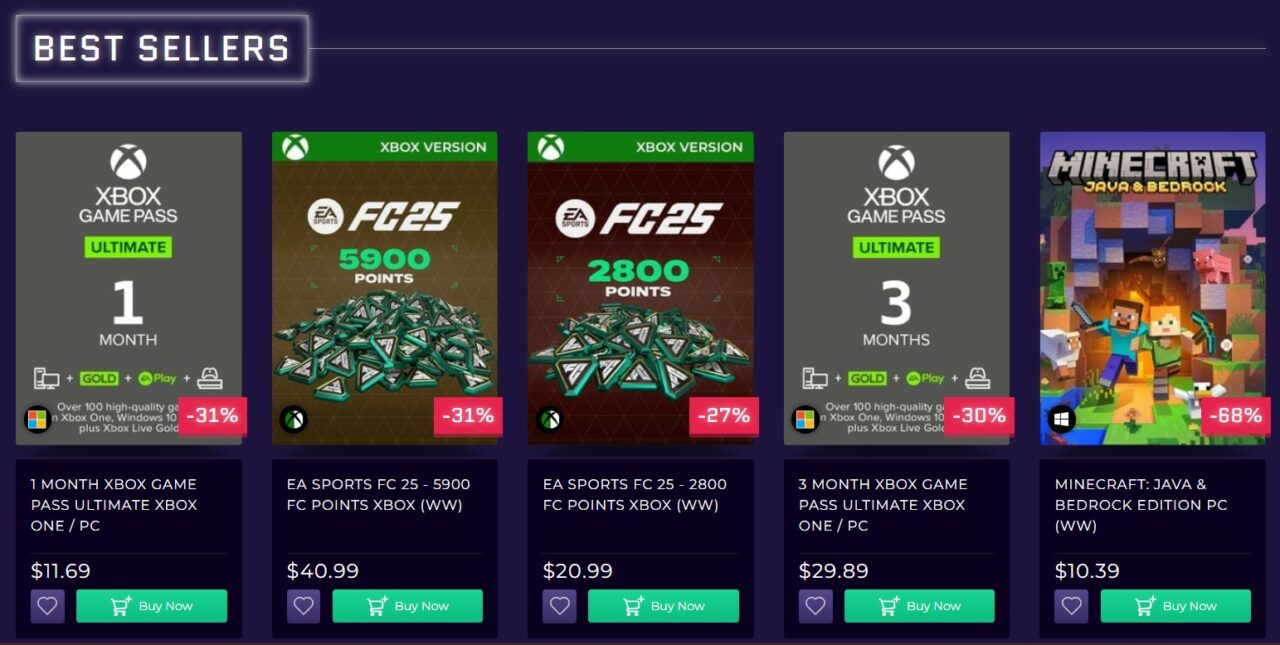Viewport: 1280px width, 645px height.
Task: Click the Windows icon on 1 Month Game Pass card
Action: tap(37, 417)
